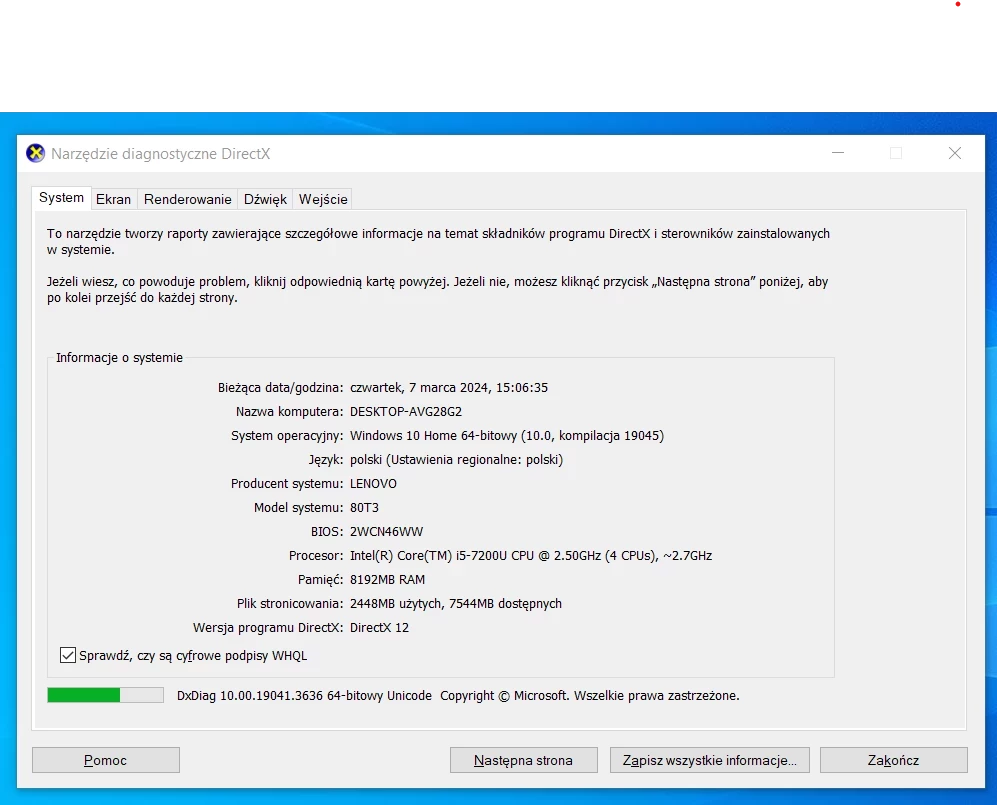Click the memory value 8192MB RAM

coord(387,580)
